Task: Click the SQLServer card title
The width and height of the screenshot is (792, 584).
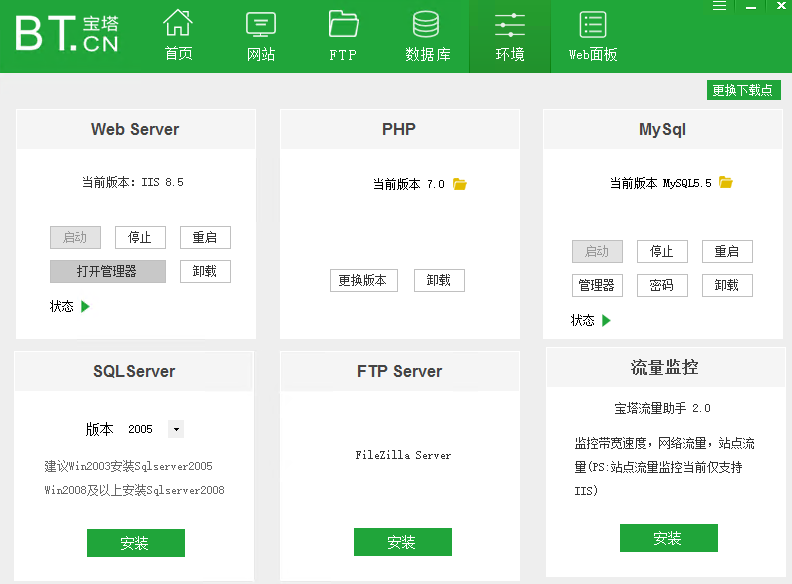Action: [134, 371]
